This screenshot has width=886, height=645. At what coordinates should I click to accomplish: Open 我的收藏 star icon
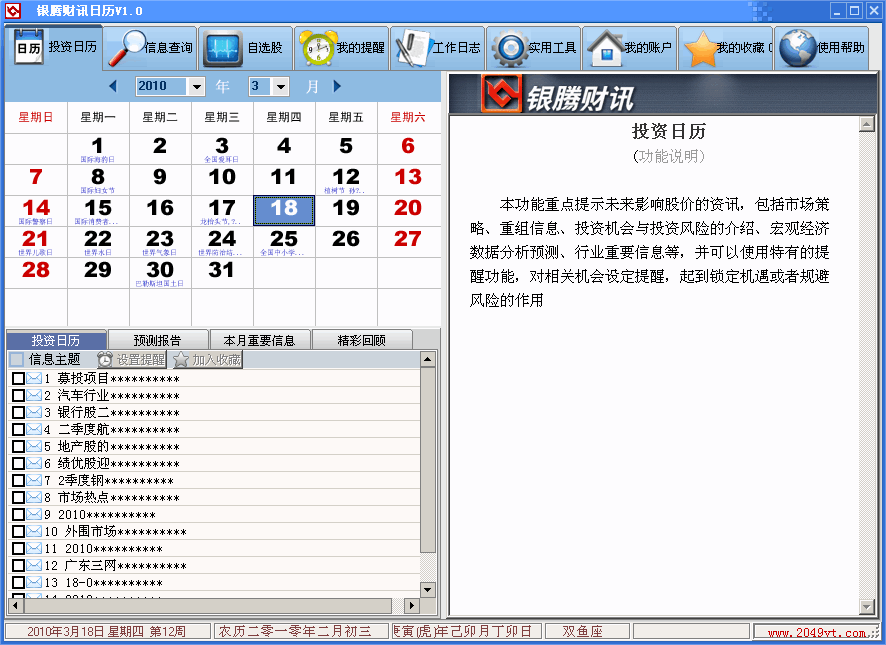[700, 47]
